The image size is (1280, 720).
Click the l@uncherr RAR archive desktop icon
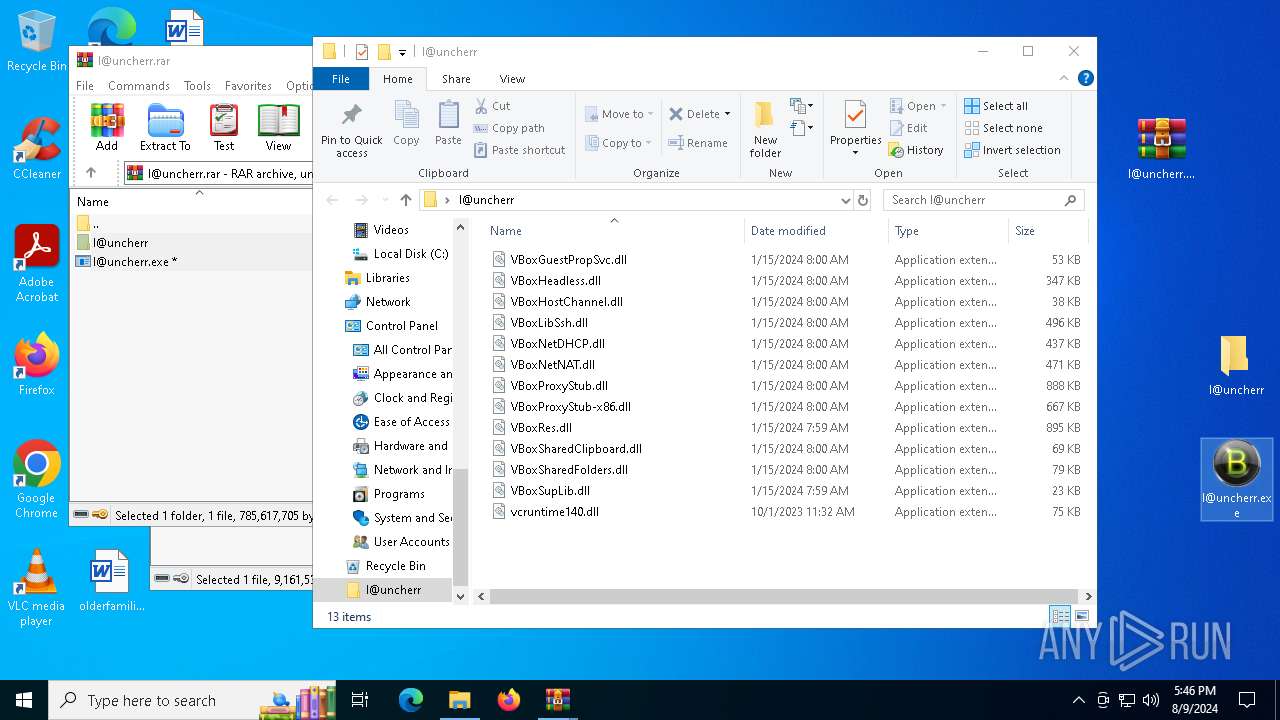1162,148
